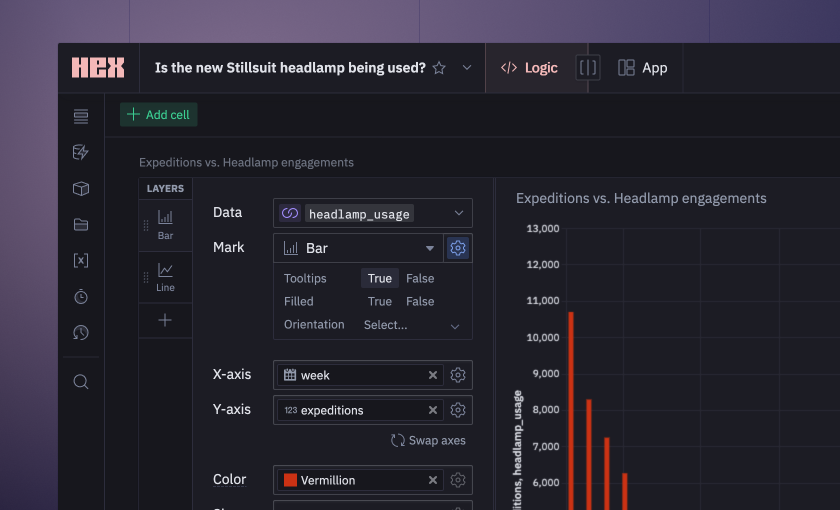Set Tooltips to True

click(x=380, y=279)
